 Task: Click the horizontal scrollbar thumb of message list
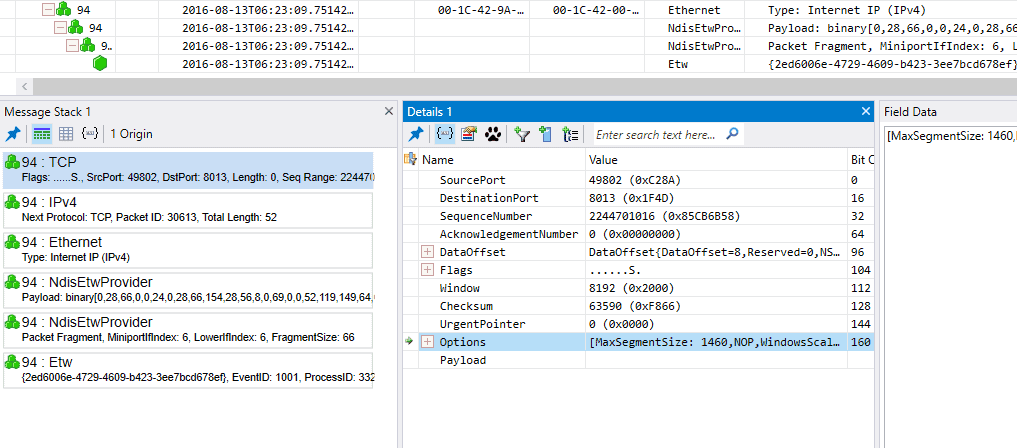pyautogui.click(x=524, y=86)
